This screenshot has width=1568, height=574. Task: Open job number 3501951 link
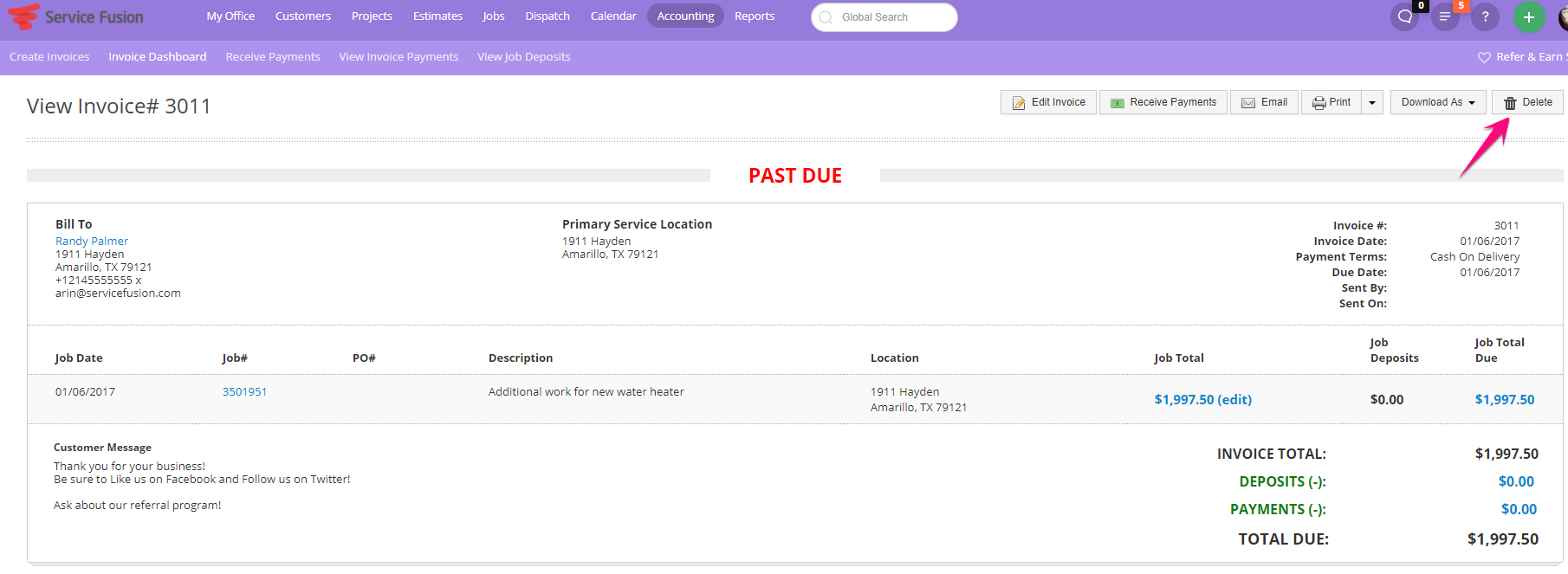[x=244, y=391]
